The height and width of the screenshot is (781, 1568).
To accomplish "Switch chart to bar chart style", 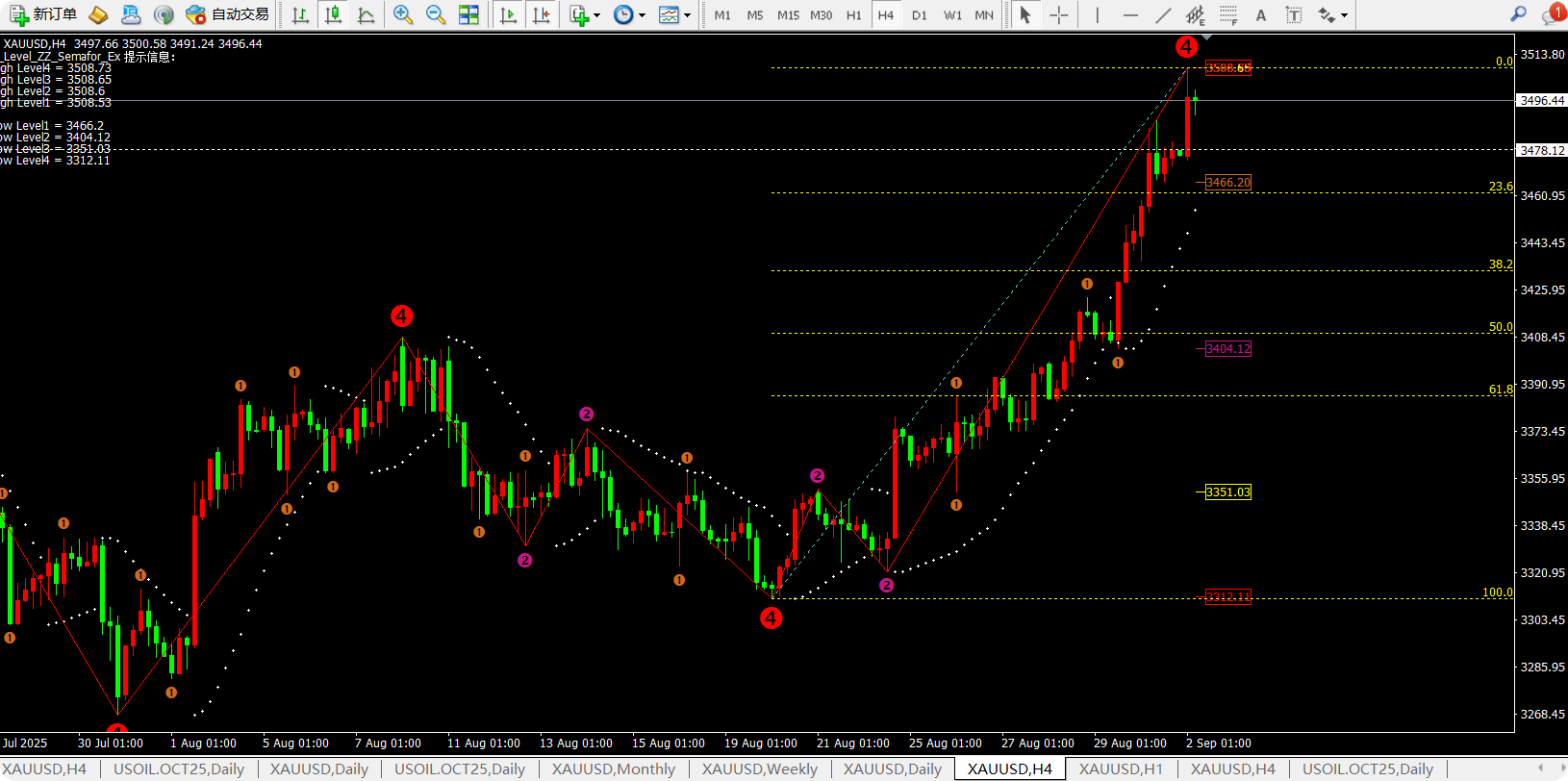I will coord(300,14).
